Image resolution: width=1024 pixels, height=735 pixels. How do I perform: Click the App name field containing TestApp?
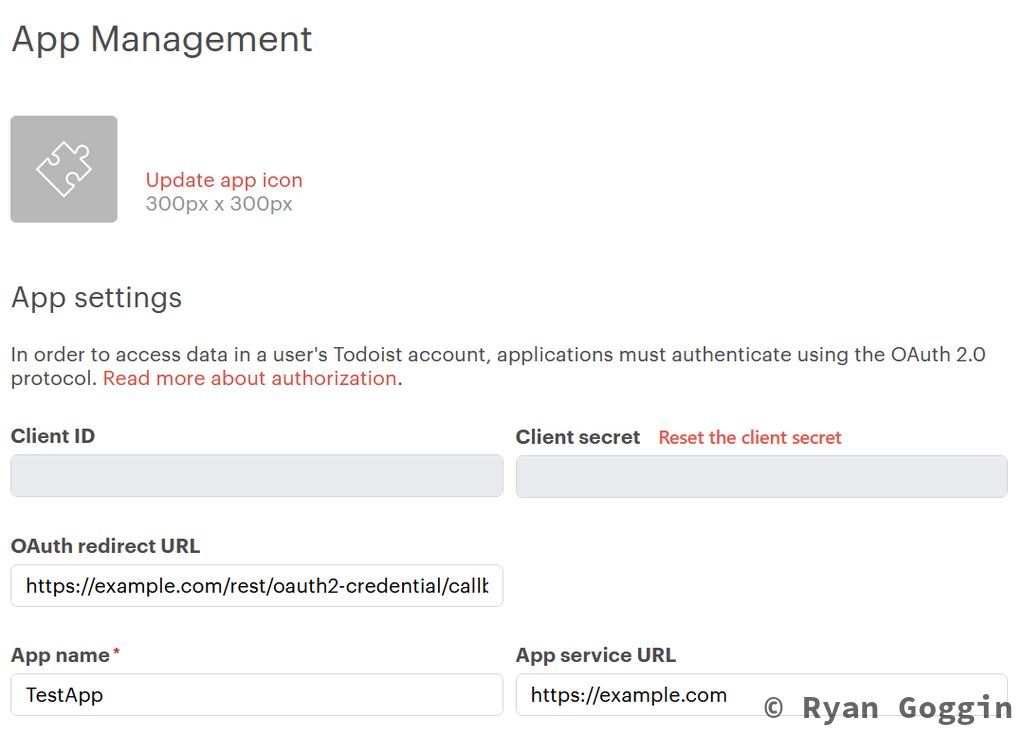tap(256, 694)
